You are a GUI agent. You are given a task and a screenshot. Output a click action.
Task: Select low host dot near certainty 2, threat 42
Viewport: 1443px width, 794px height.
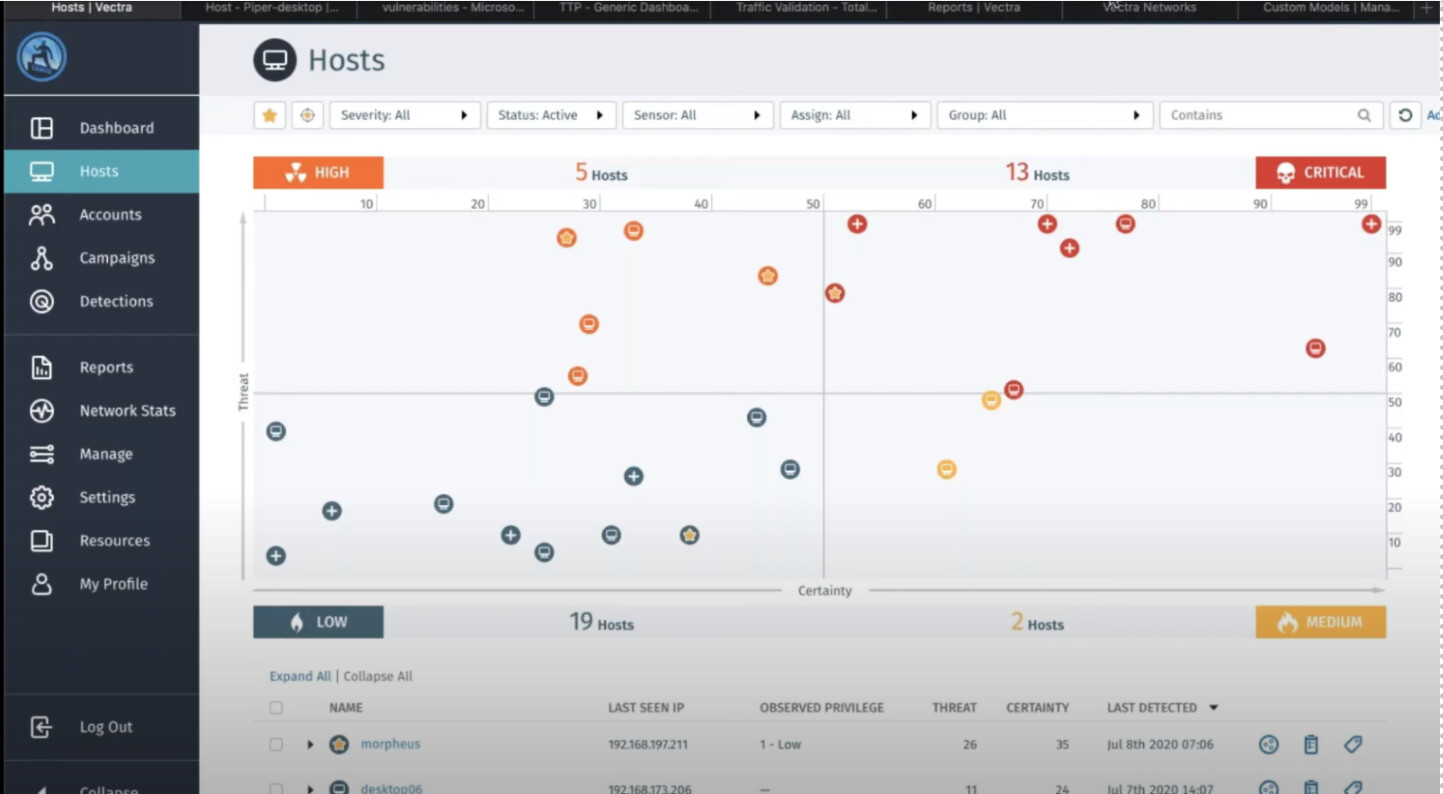tap(276, 431)
